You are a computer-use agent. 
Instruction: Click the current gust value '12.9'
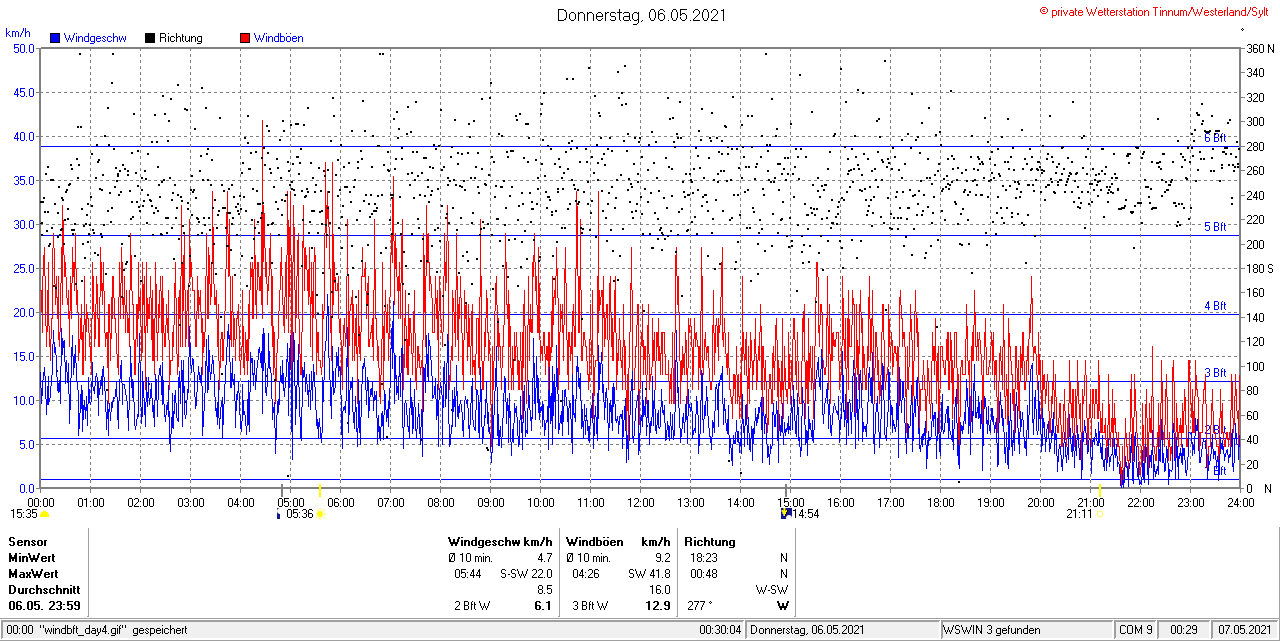pos(658,606)
